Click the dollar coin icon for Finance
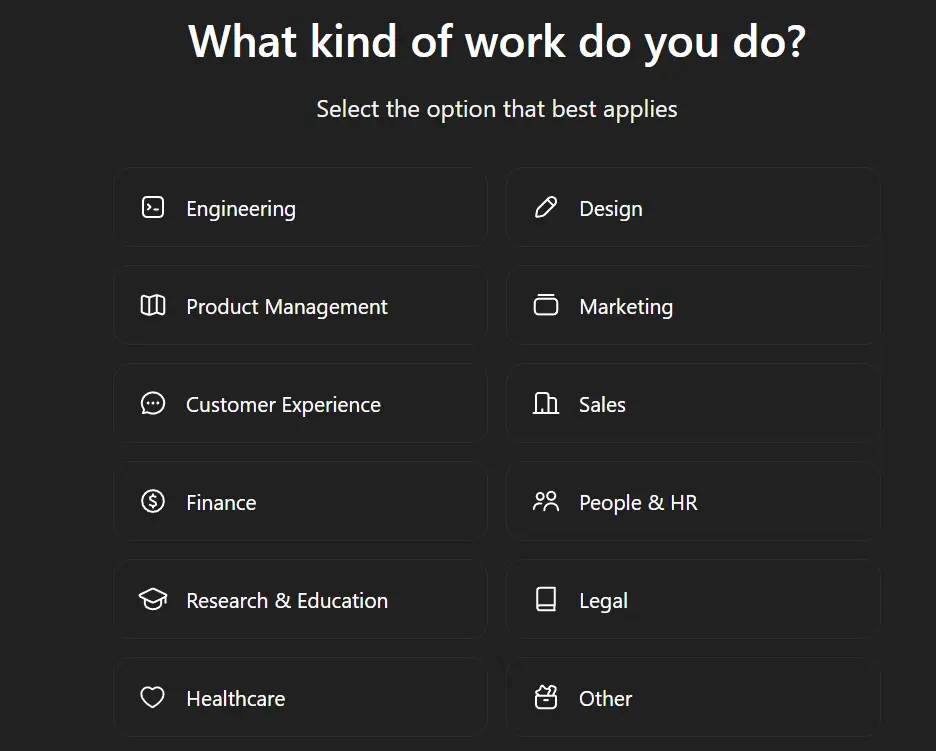Viewport: 936px width, 751px height. [153, 501]
